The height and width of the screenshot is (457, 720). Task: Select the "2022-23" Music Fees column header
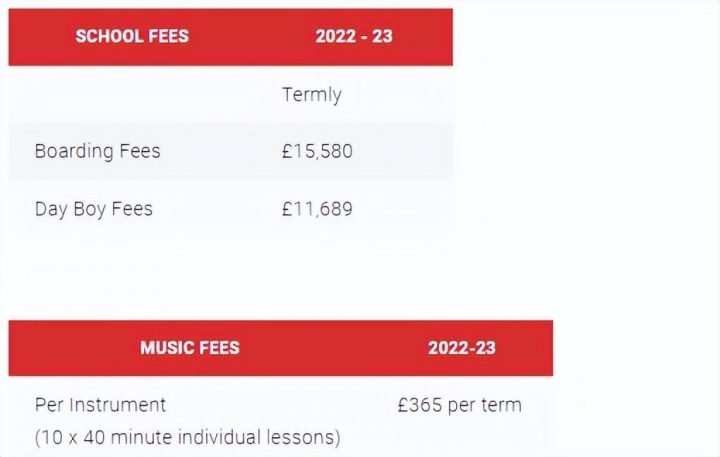tap(462, 348)
